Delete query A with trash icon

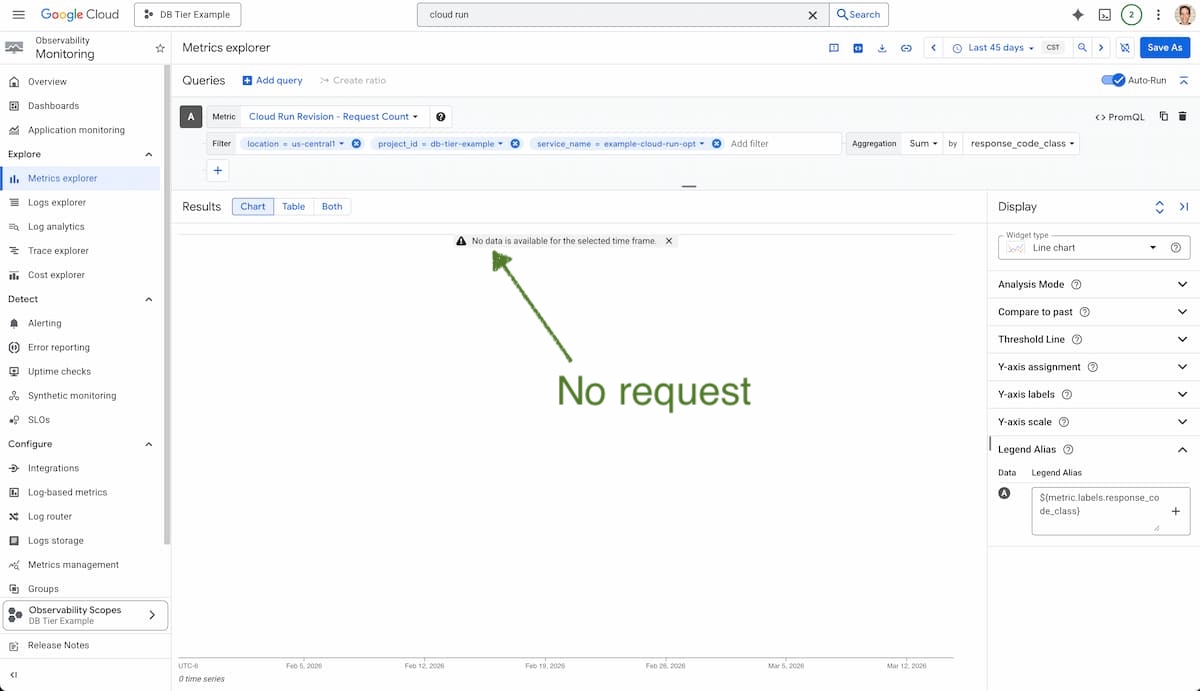(x=1182, y=117)
